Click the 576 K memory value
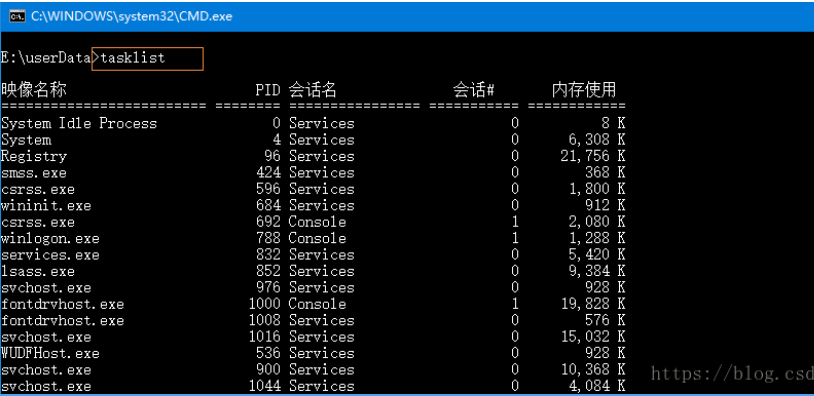Image resolution: width=814 pixels, height=396 pixels. tap(605, 321)
